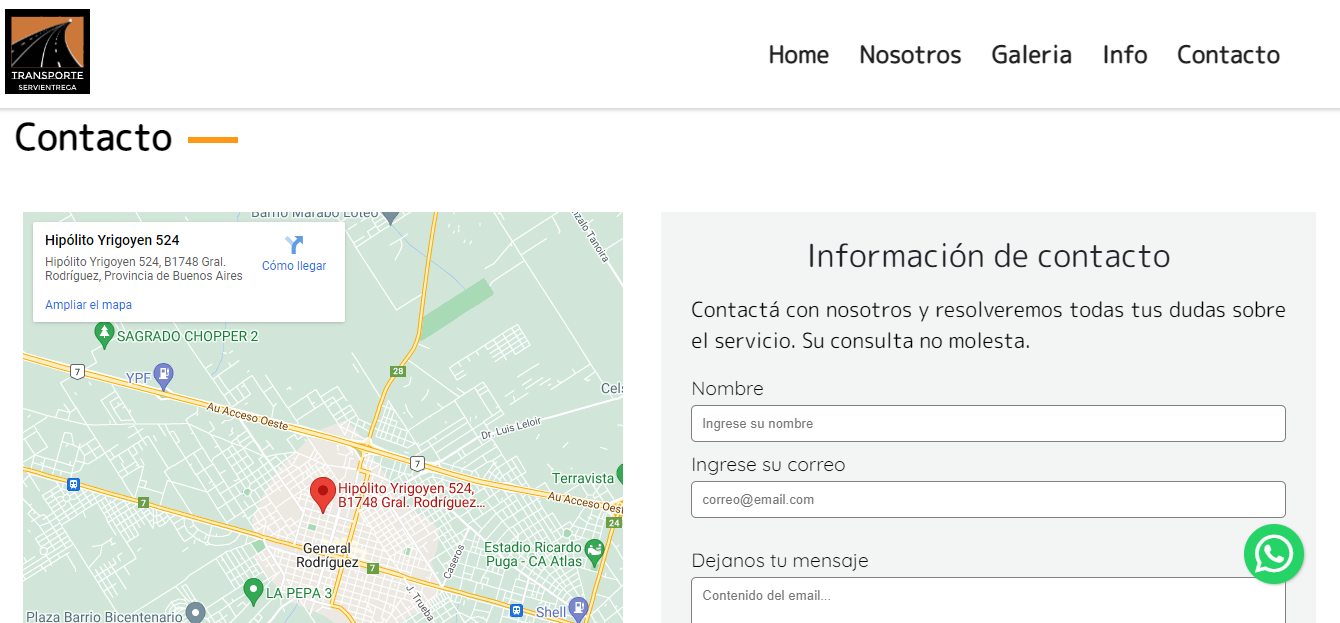Click the train station icon on west side of map
The height and width of the screenshot is (623, 1340).
click(72, 485)
